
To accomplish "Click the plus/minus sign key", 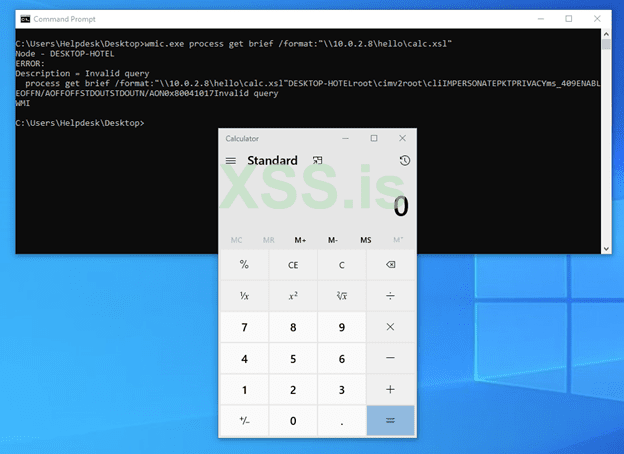I will (244, 421).
